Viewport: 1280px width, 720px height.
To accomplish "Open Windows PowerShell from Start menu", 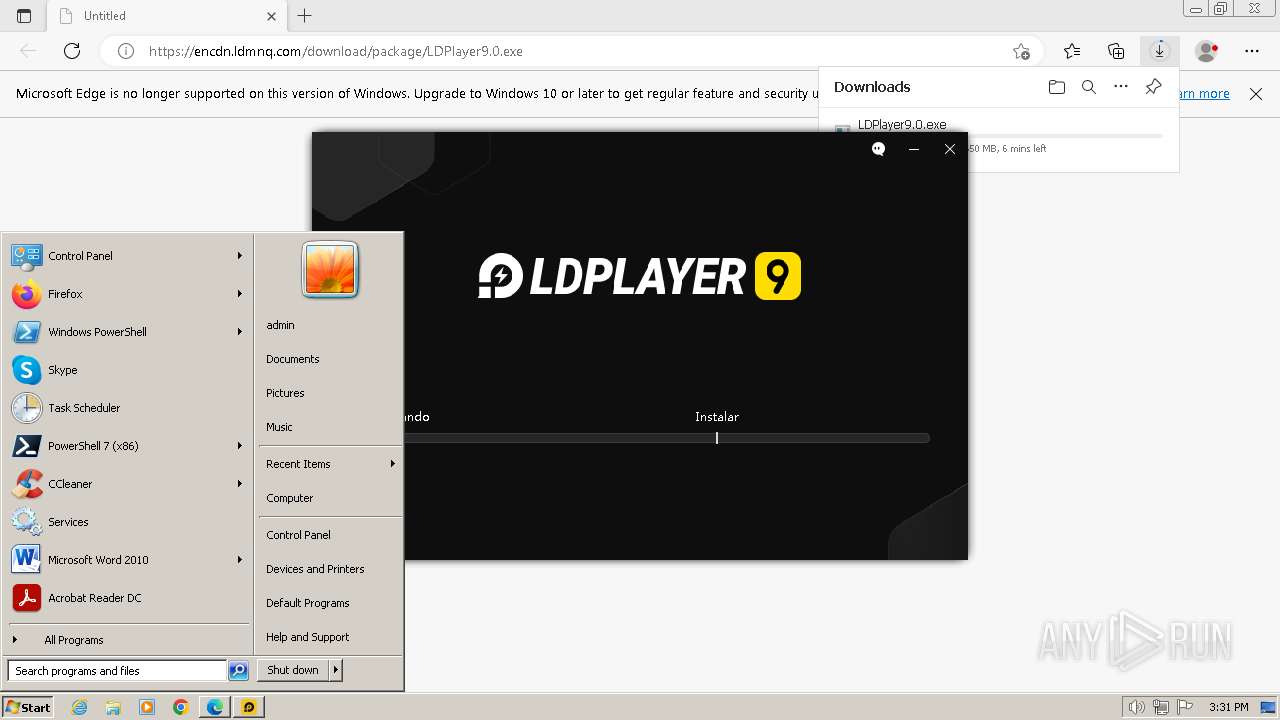I will [128, 332].
